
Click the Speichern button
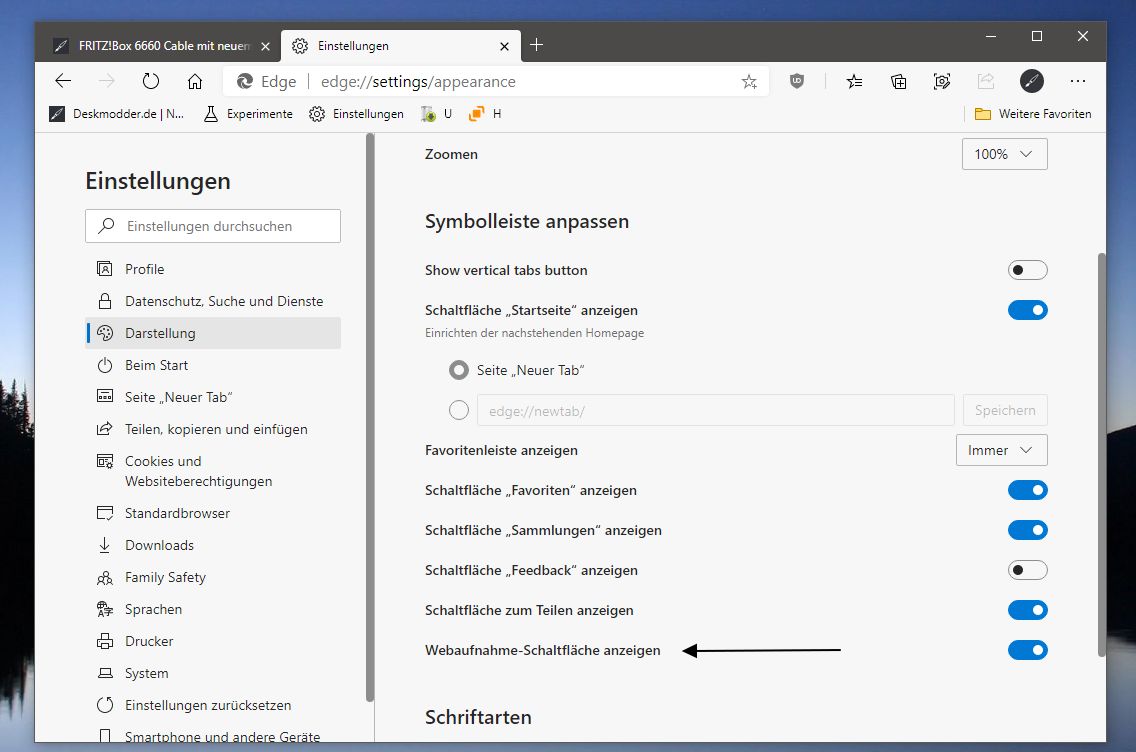1005,410
